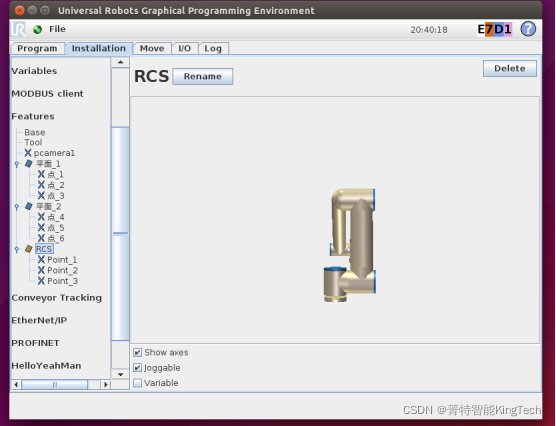Click the X icon beside 点_1

tap(41, 174)
